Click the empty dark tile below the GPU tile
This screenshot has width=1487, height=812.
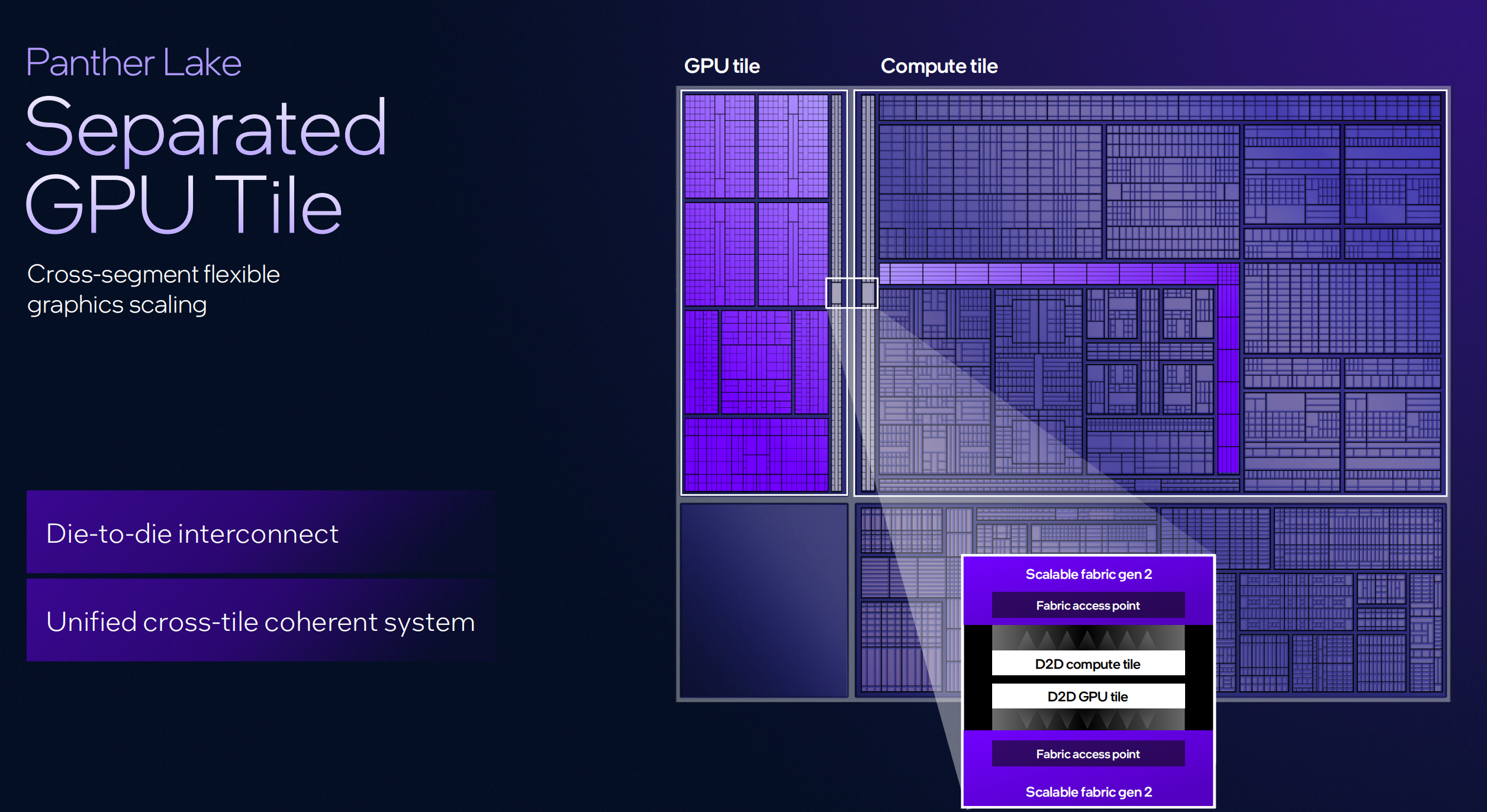tap(764, 600)
